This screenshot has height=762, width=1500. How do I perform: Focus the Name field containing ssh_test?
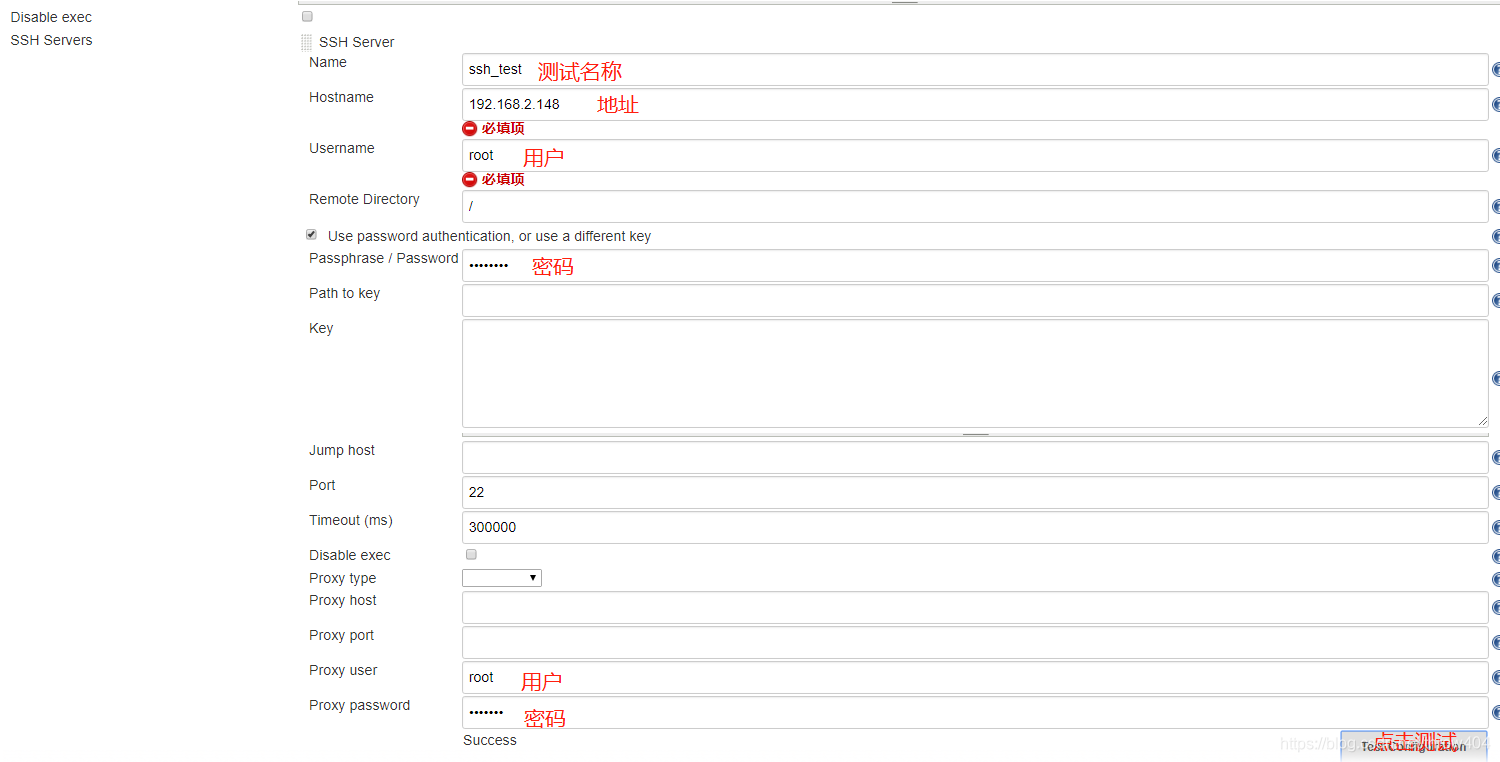click(x=975, y=70)
